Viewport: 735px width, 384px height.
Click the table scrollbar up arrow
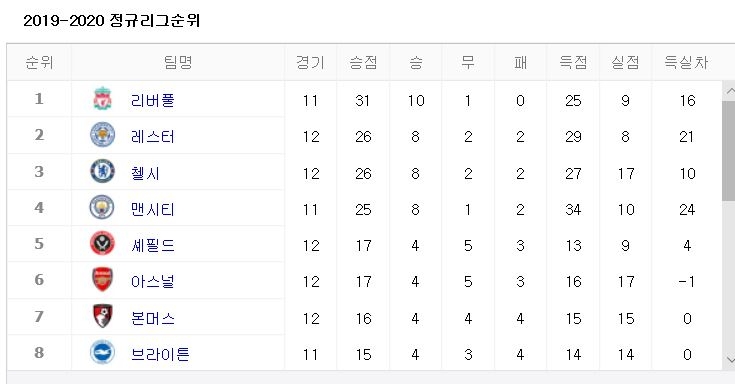coord(729,90)
